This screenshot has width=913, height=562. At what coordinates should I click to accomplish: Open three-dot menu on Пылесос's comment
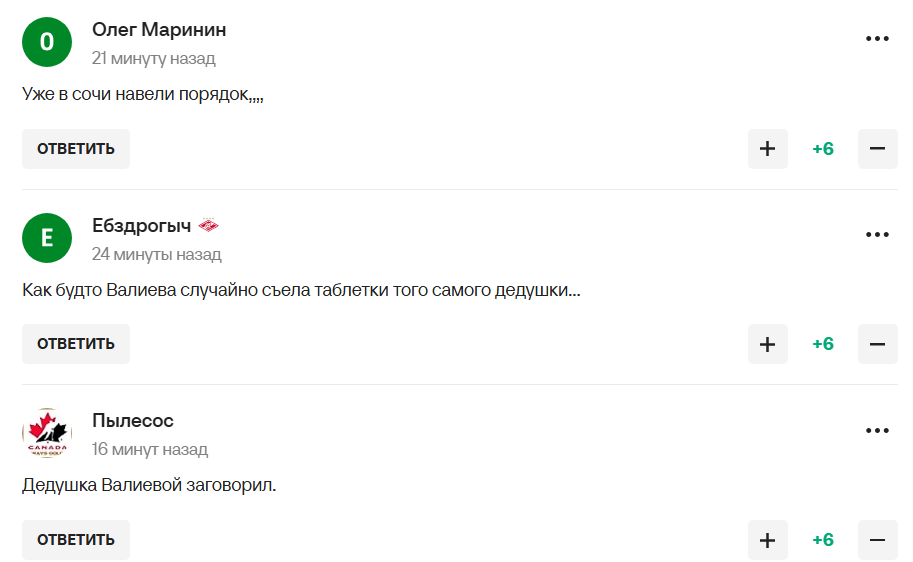coord(877,430)
